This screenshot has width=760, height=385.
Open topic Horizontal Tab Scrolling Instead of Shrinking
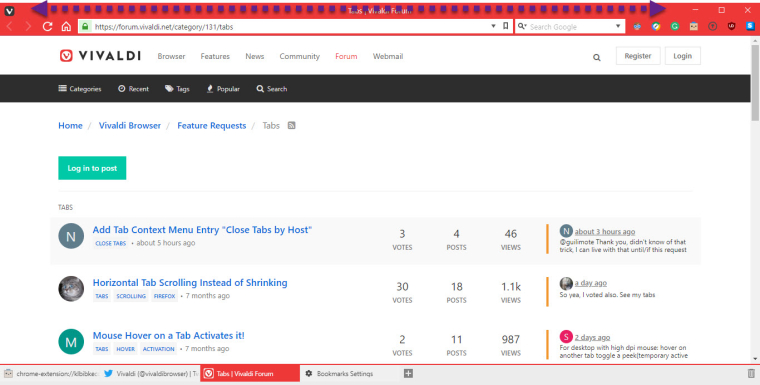(190, 283)
